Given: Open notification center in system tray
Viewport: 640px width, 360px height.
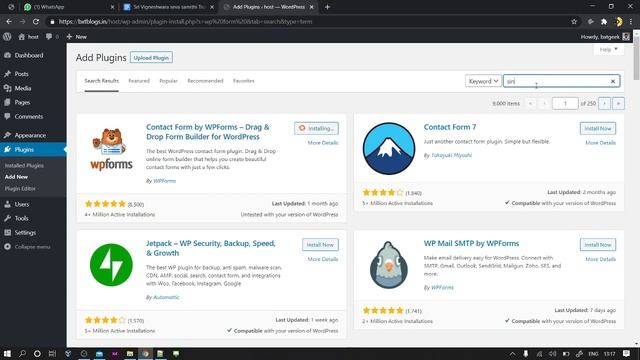Looking at the screenshot, I should [627, 353].
